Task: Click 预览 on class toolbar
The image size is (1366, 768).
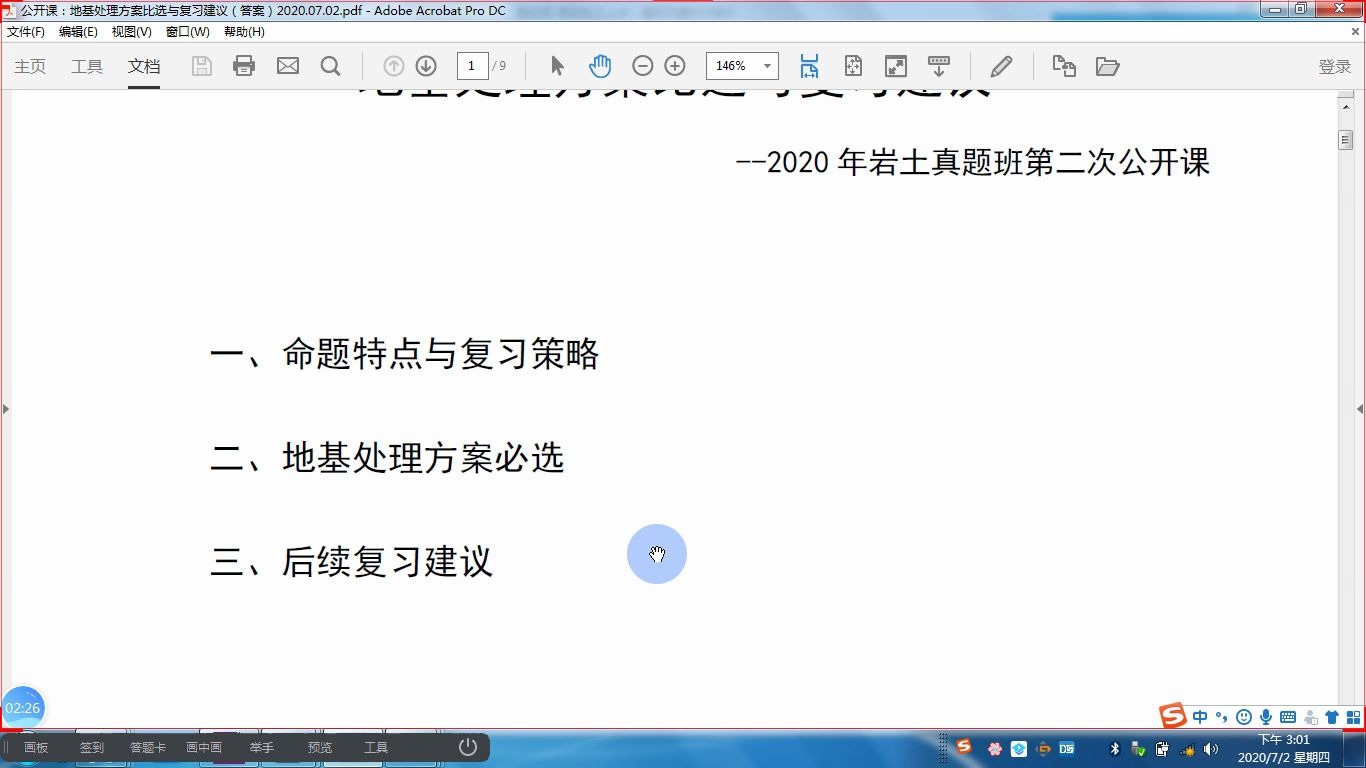Action: point(320,748)
